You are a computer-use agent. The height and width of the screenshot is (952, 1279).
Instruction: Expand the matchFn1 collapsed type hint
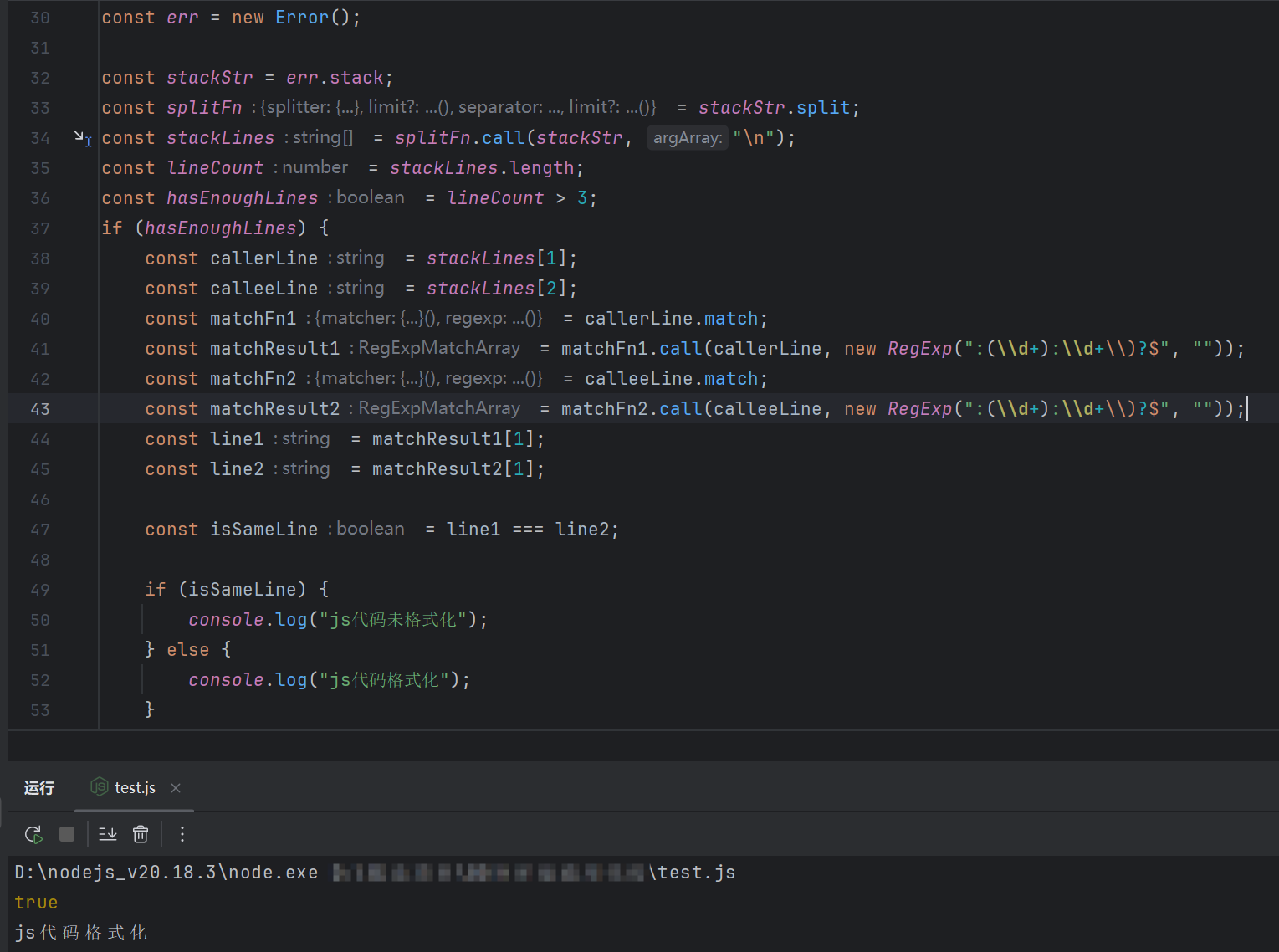(x=428, y=319)
